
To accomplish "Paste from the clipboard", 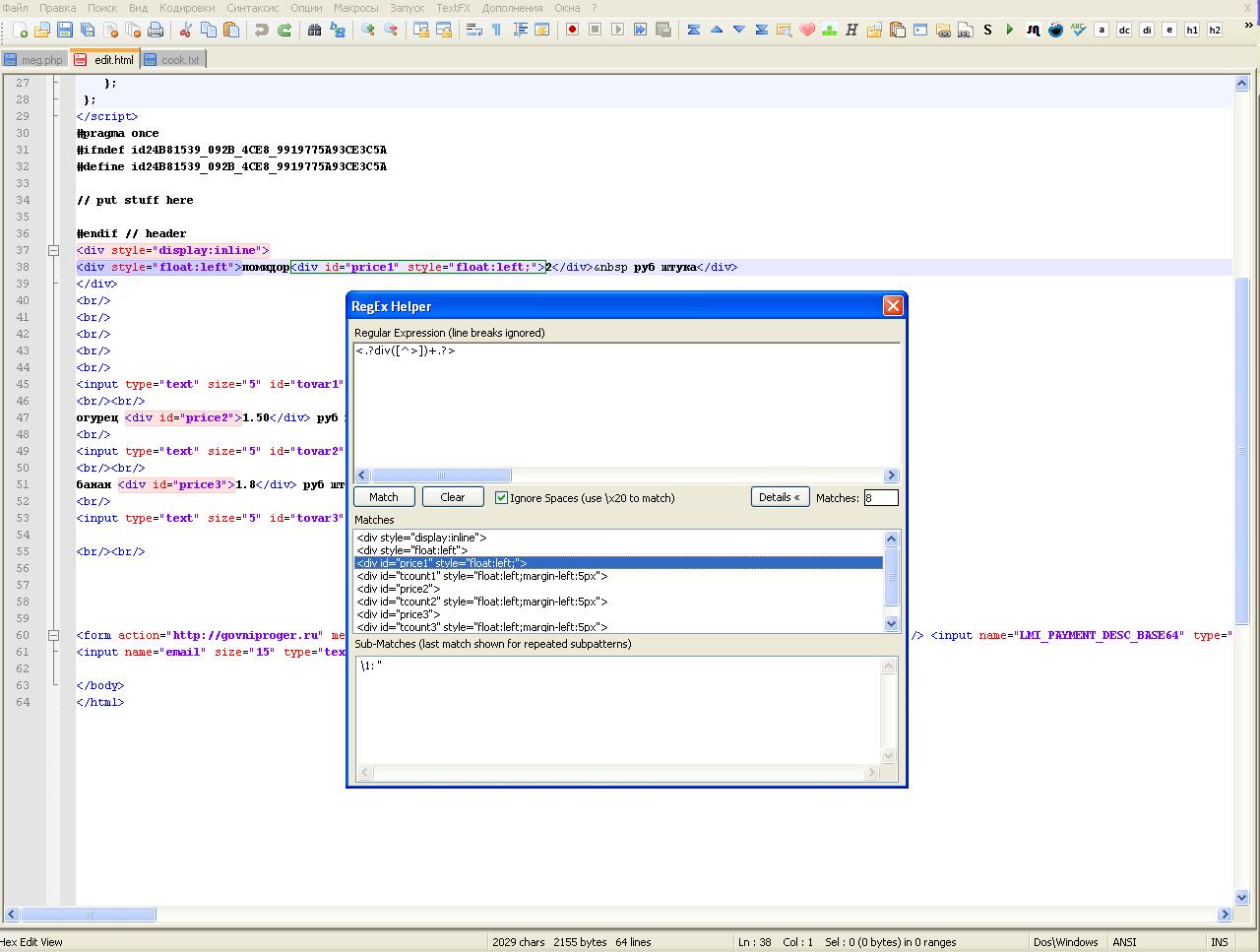I will point(230,30).
